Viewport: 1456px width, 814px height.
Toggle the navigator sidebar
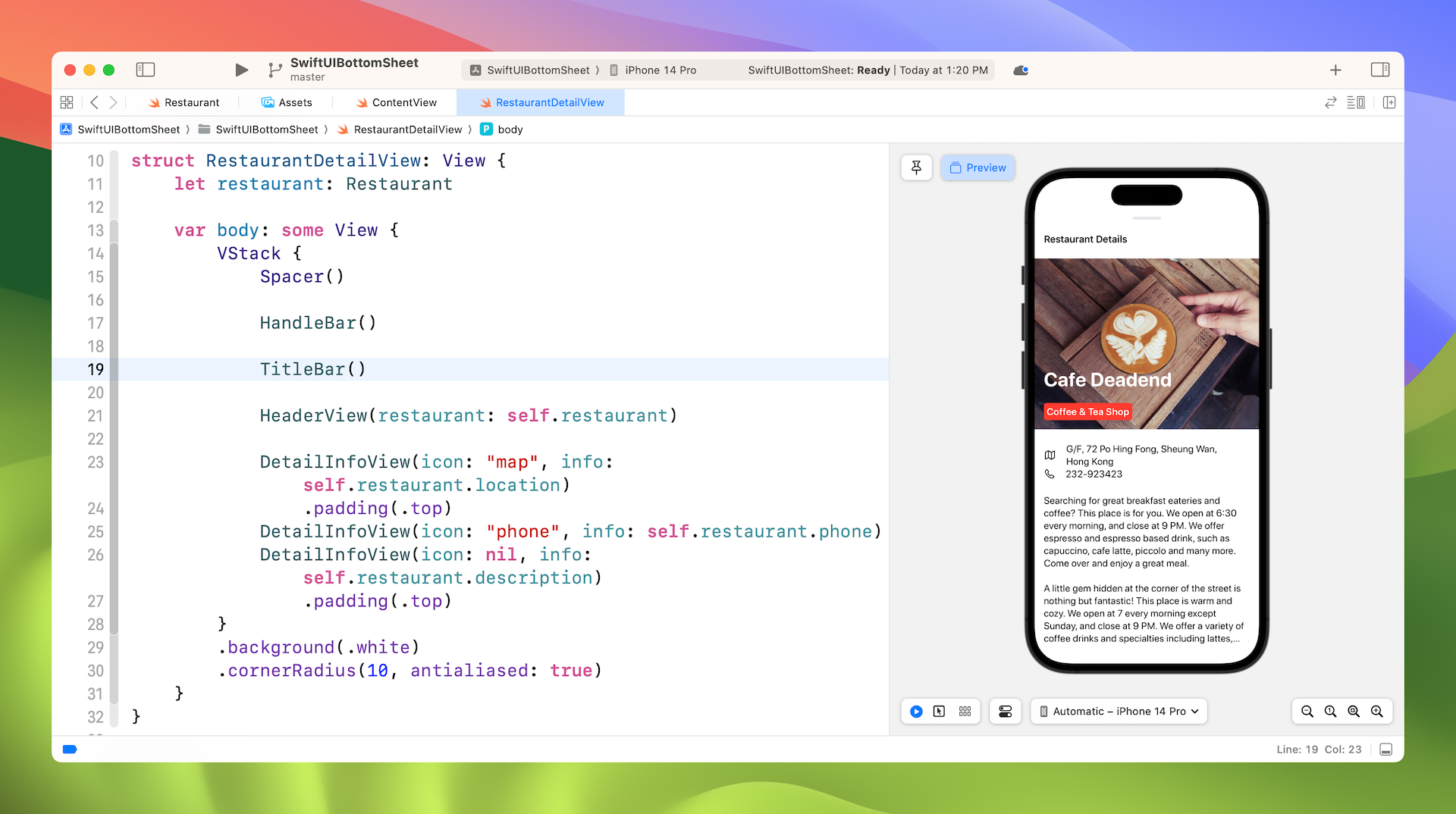[x=145, y=70]
